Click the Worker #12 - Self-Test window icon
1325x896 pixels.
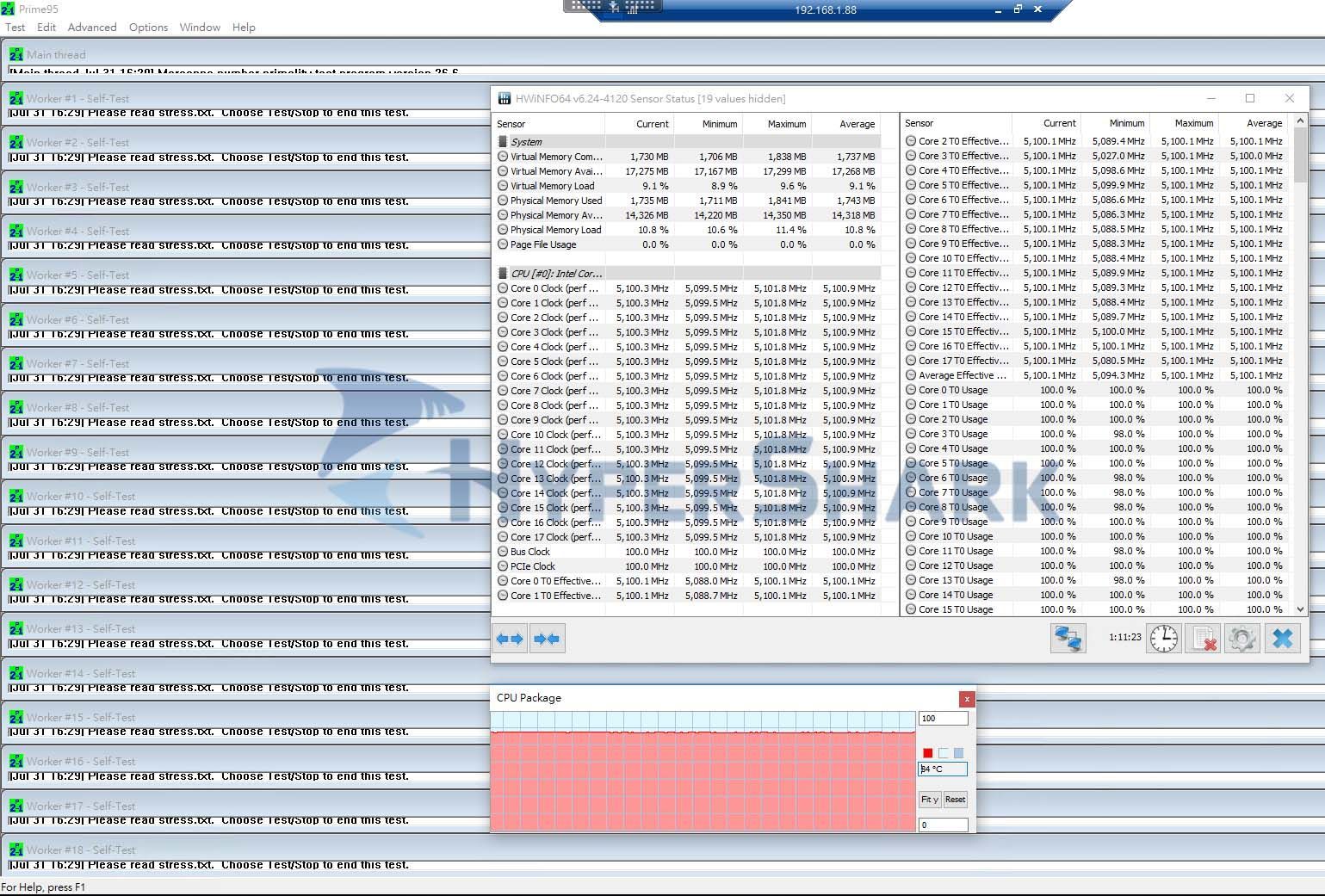point(16,584)
